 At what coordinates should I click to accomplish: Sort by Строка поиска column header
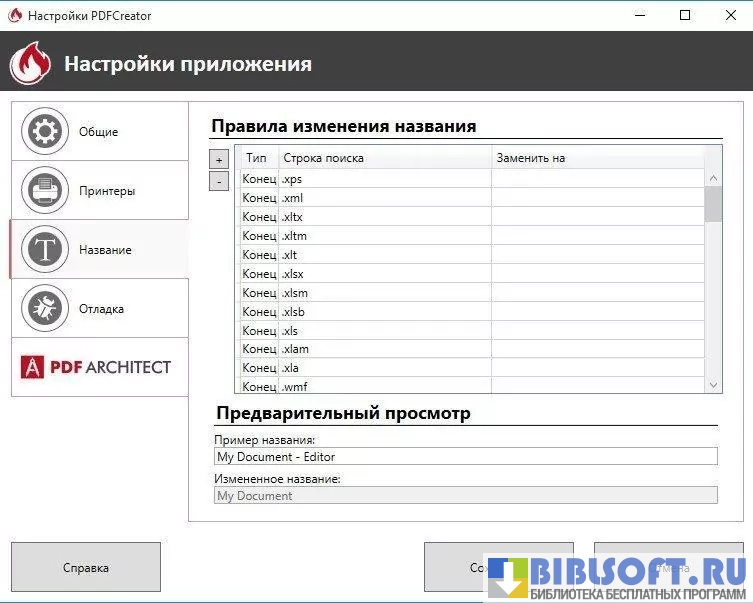click(384, 158)
